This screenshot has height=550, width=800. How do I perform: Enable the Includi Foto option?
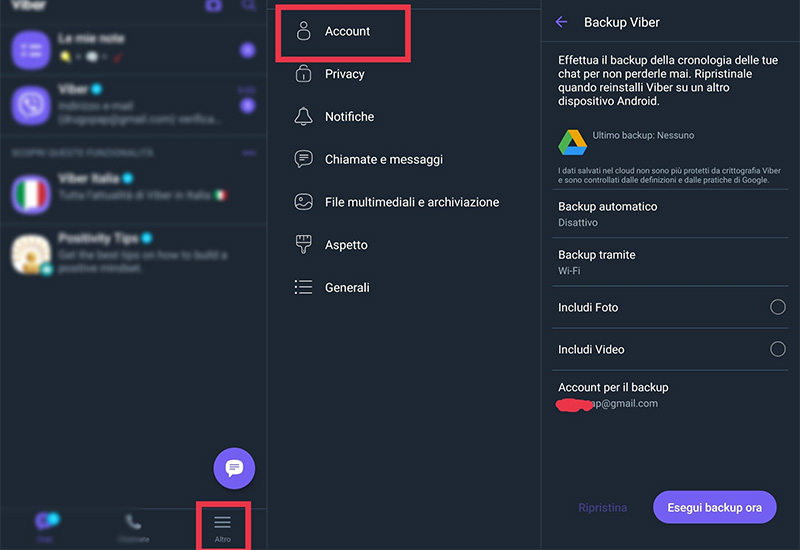pyautogui.click(x=778, y=307)
